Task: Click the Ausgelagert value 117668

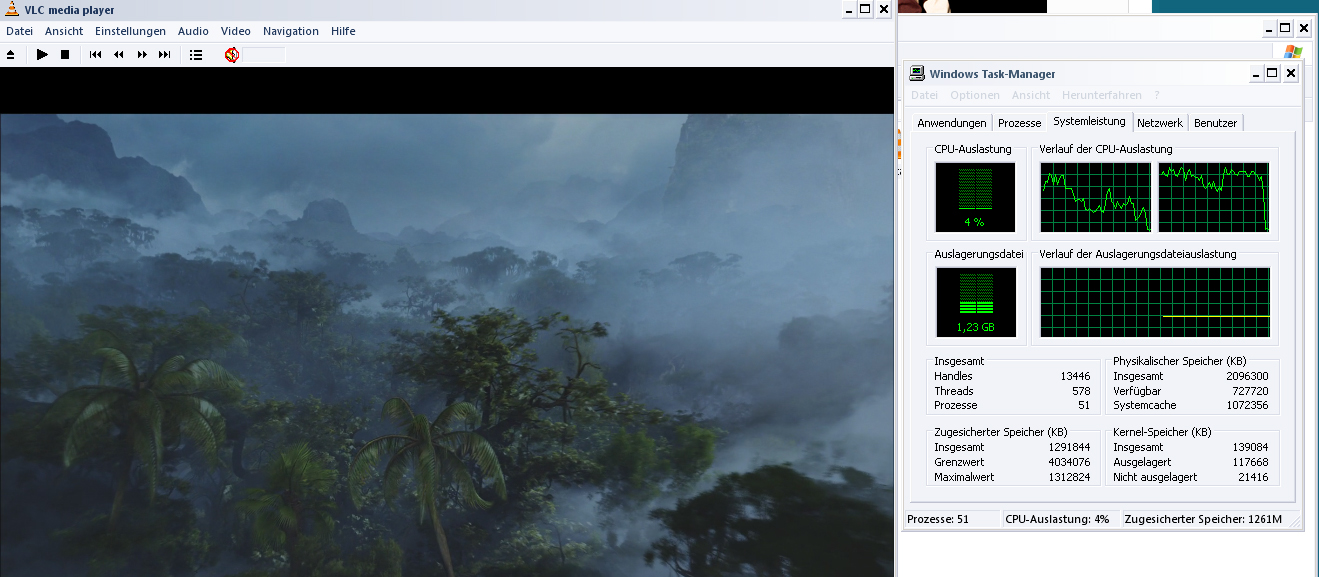Action: click(x=1250, y=462)
